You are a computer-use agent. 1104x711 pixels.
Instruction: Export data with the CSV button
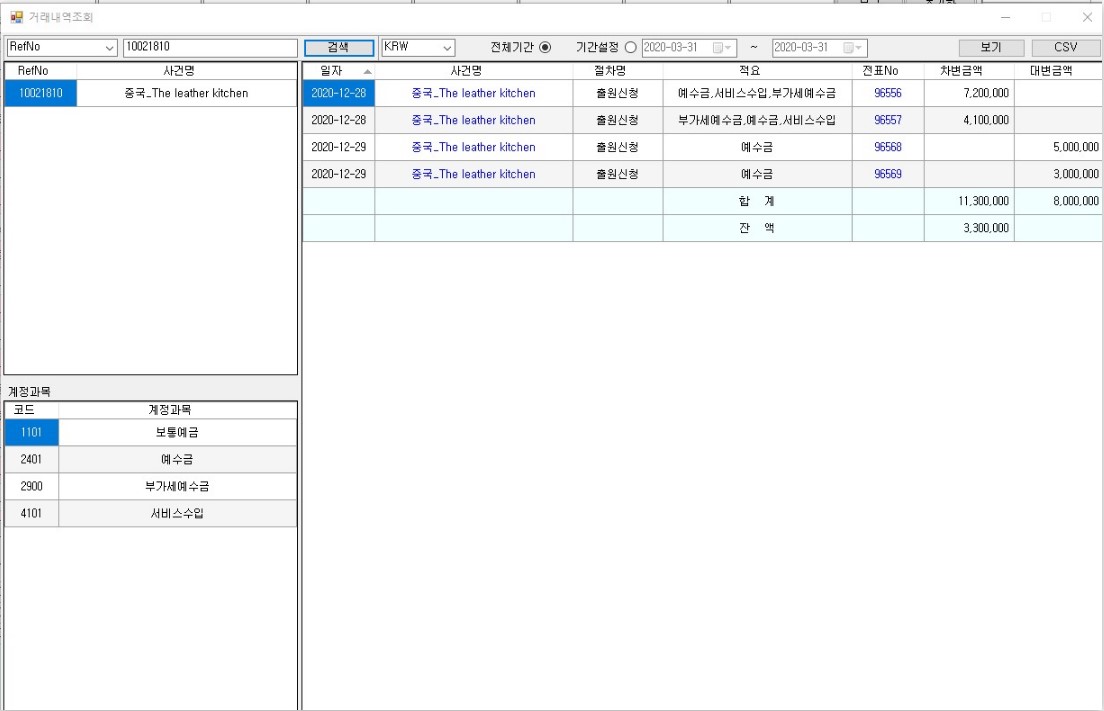pyautogui.click(x=1065, y=48)
